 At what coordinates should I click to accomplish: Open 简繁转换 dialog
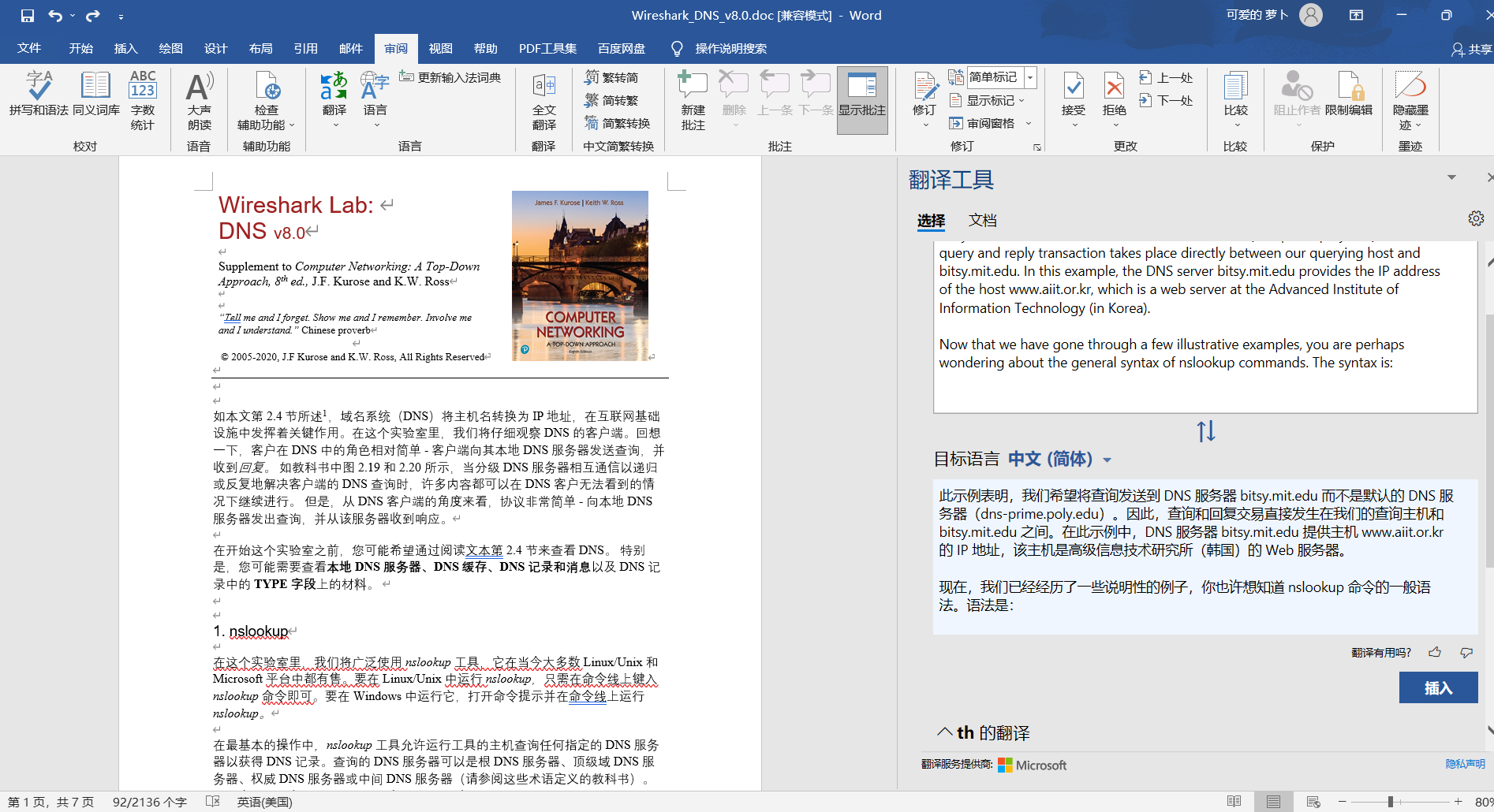618,123
